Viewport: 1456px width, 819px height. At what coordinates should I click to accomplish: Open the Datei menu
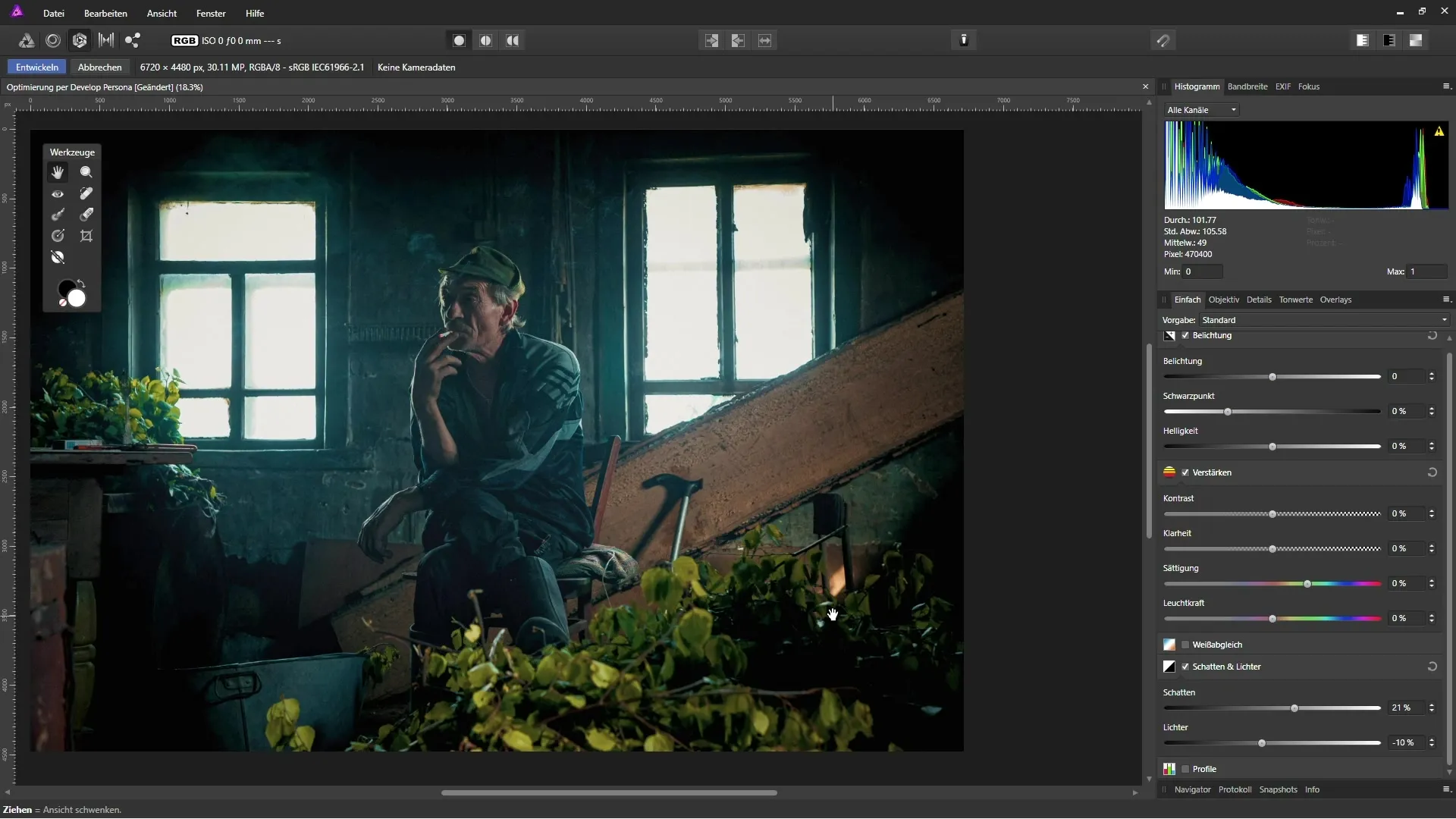54,14
